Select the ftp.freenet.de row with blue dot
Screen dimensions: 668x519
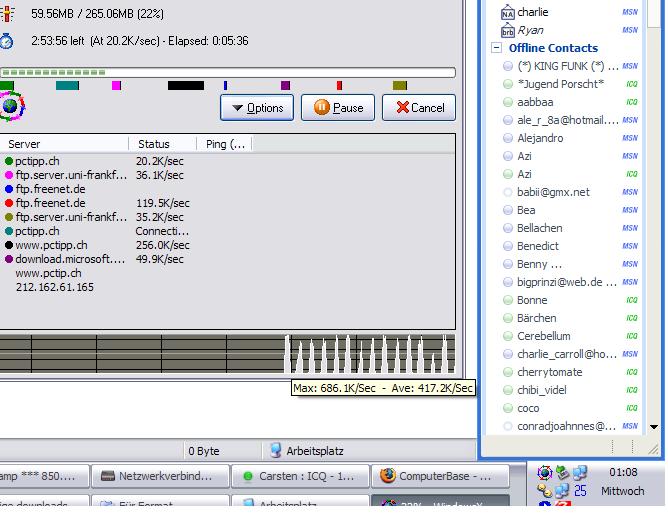[227, 189]
